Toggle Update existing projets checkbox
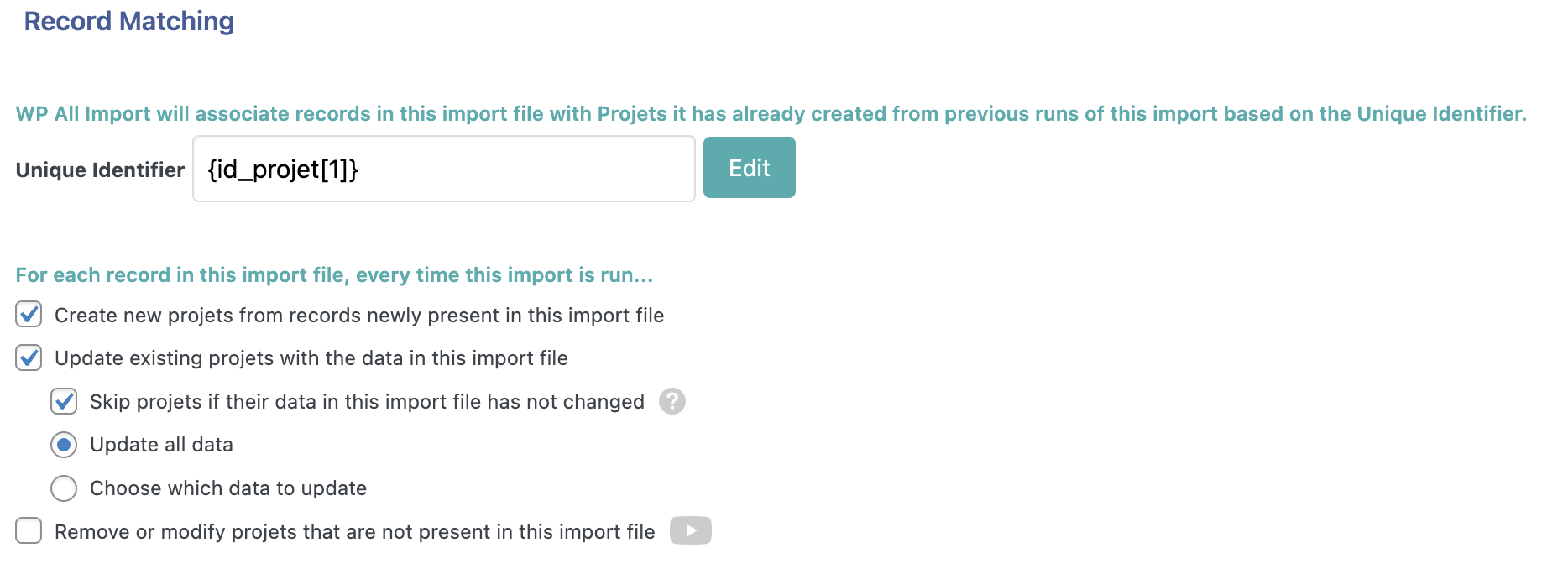The image size is (1568, 574). (x=29, y=357)
